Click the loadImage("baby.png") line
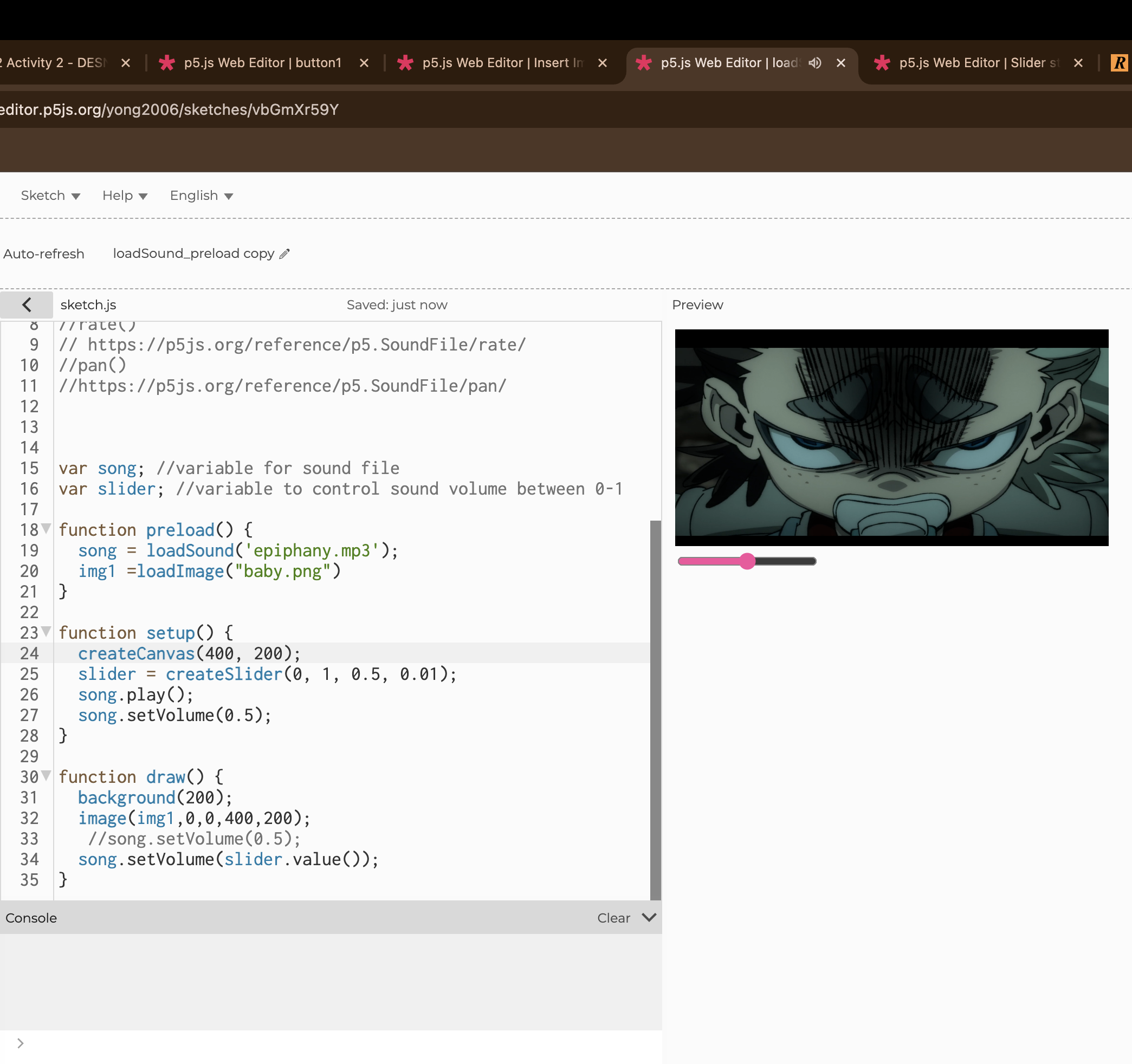Screen dimensions: 1132x1064 (x=210, y=571)
